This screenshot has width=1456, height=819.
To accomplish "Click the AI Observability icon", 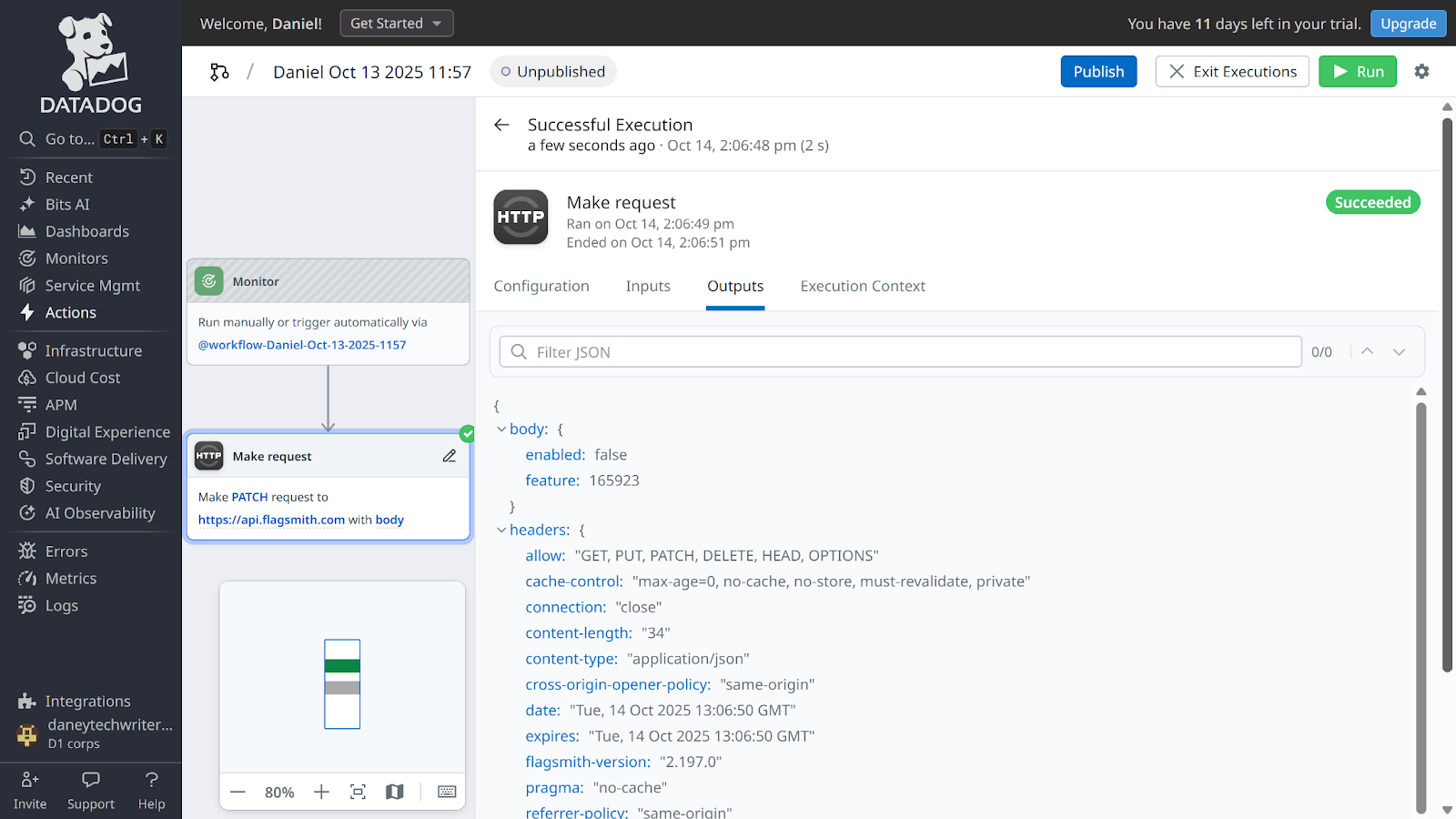I will [27, 513].
